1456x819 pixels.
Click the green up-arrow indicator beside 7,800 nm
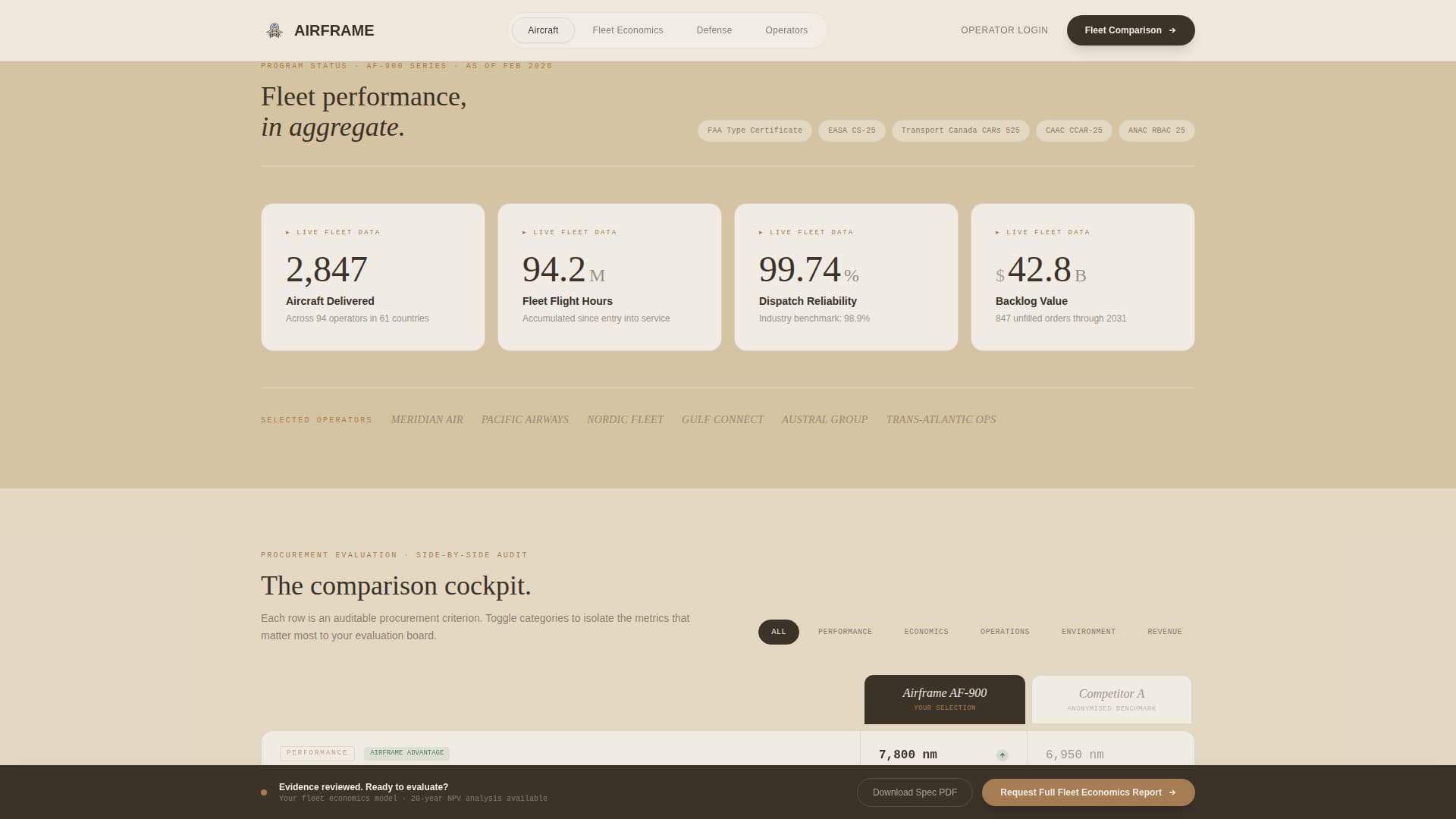(1001, 755)
